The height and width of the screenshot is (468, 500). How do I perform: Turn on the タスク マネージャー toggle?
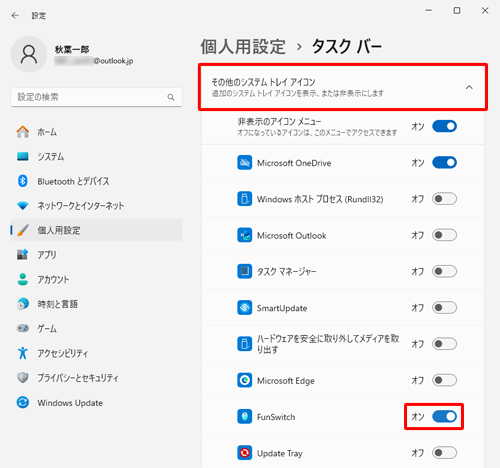point(444,271)
